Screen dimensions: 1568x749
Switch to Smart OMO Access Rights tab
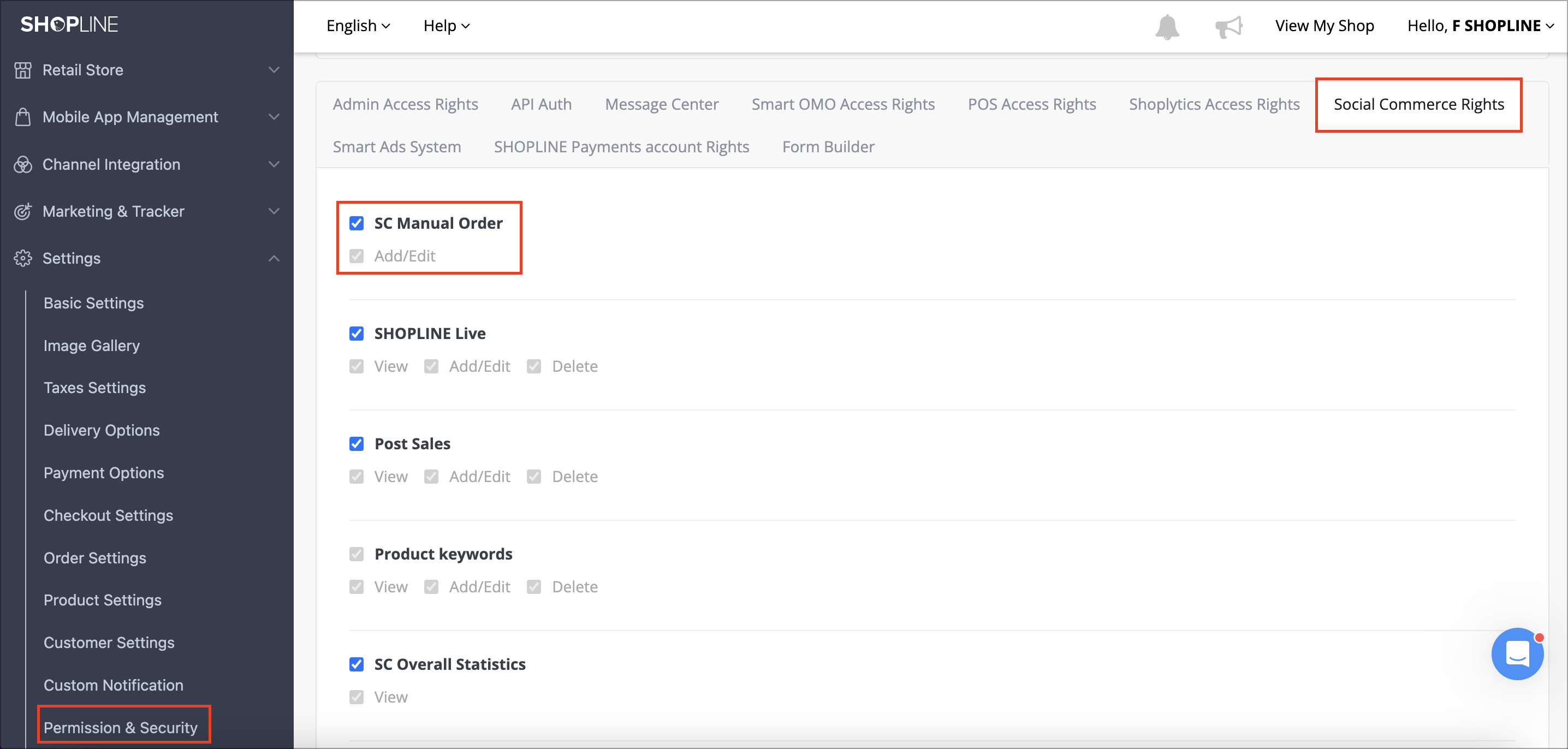click(x=843, y=104)
